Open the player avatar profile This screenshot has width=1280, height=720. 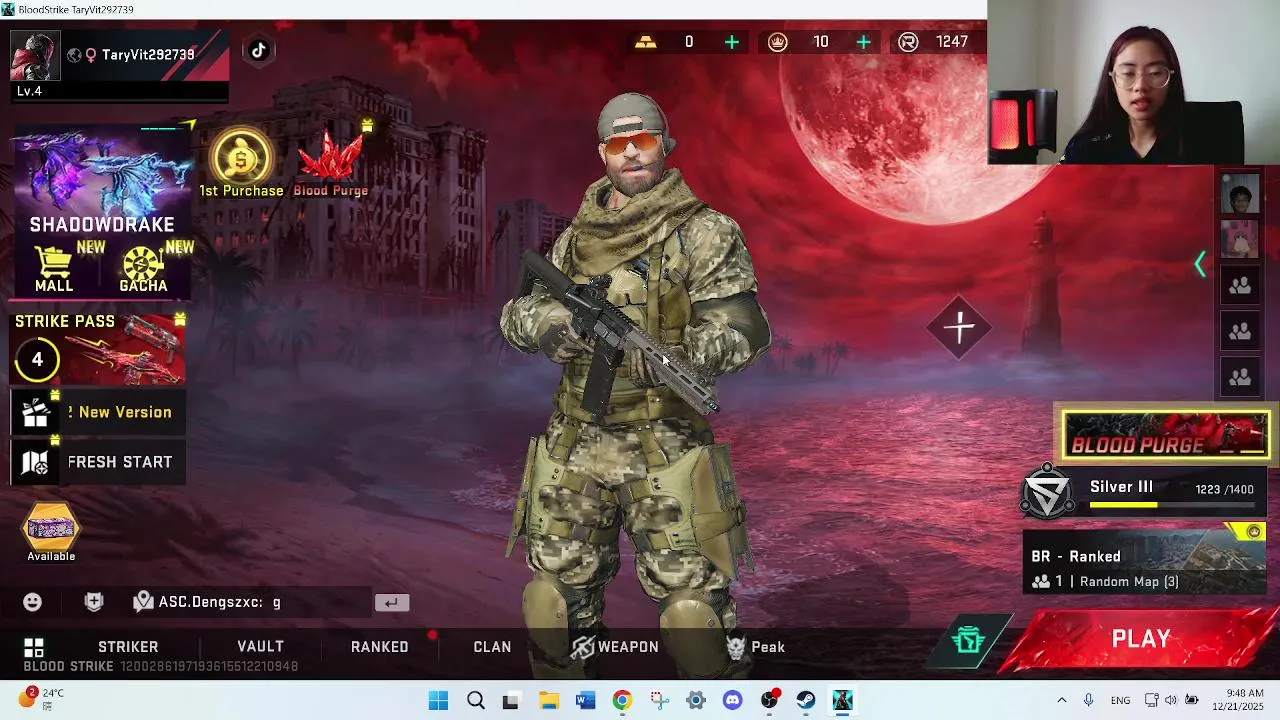point(35,55)
